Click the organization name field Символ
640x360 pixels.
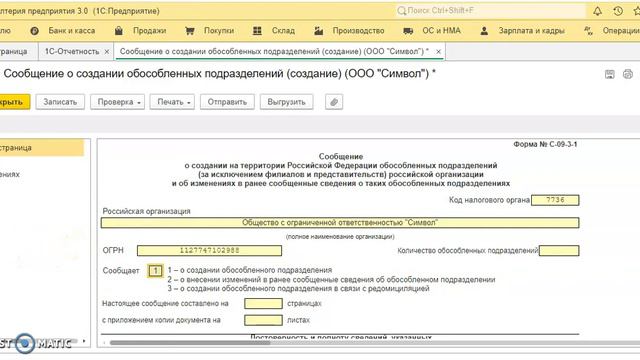pyautogui.click(x=340, y=223)
